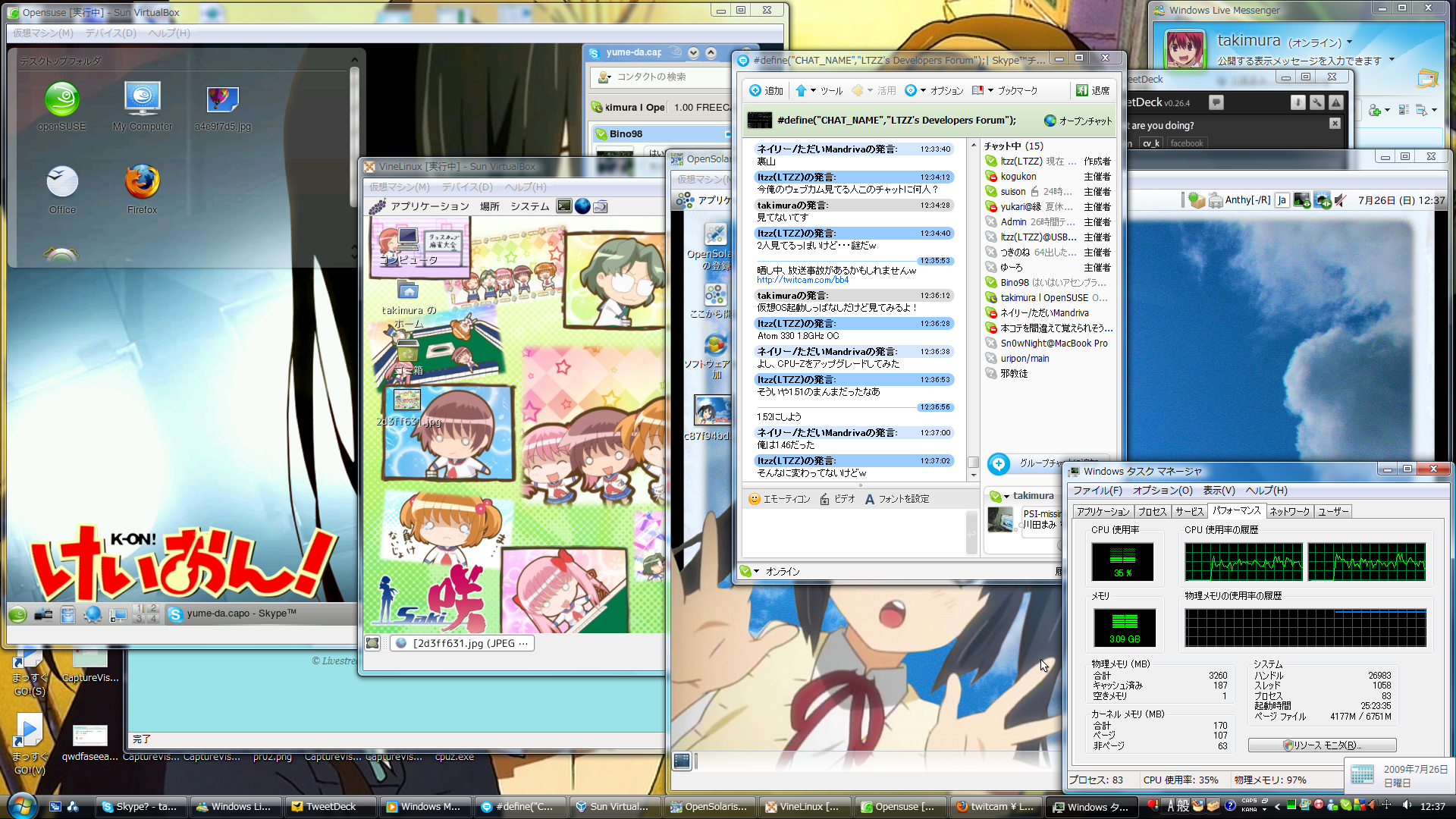The height and width of the screenshot is (819, 1456).
Task: Open the Firefox icon in Opensuse VM
Action: [x=142, y=190]
